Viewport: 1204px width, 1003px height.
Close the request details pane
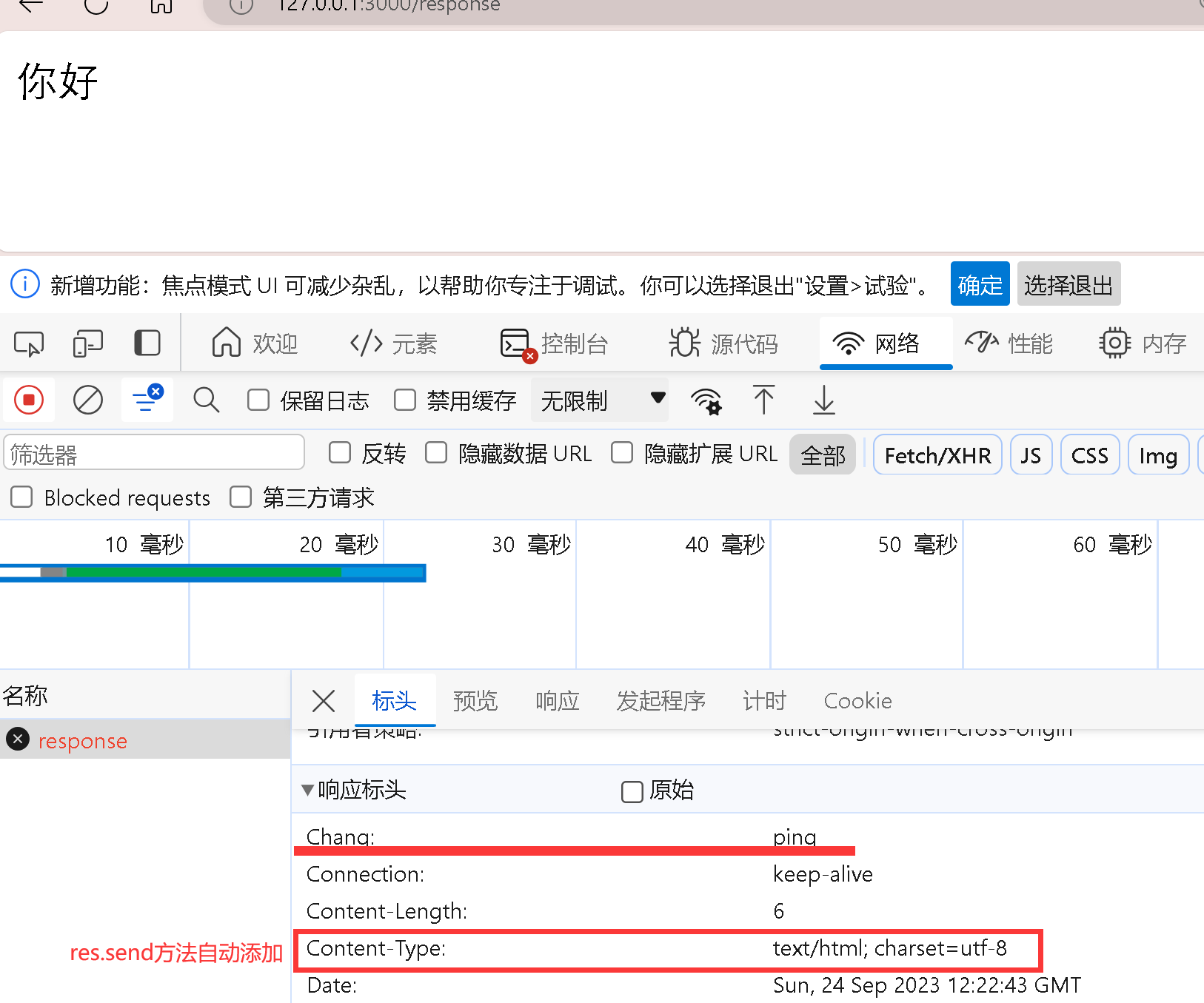(324, 700)
